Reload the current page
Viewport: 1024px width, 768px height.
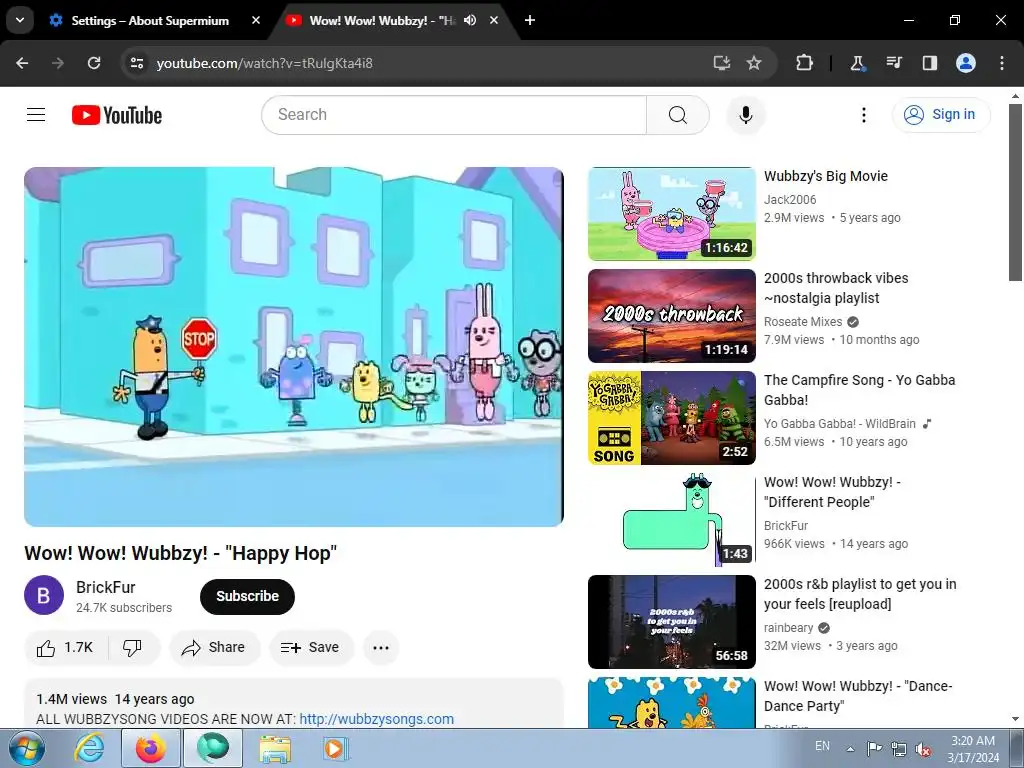tap(94, 63)
